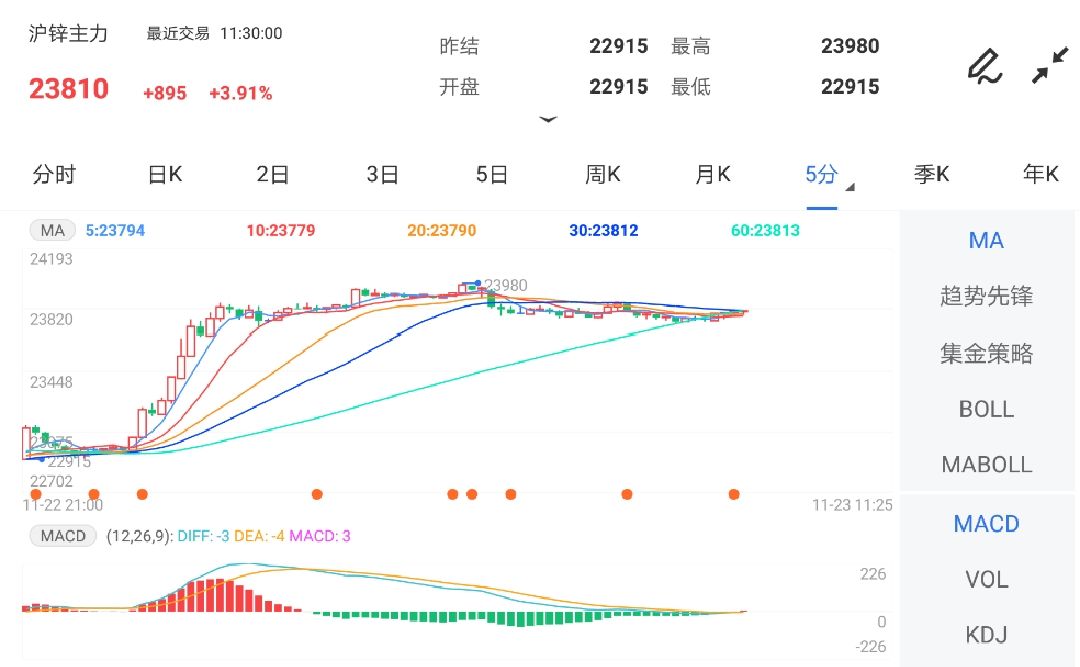Select the 5日 chart tab

point(492,174)
